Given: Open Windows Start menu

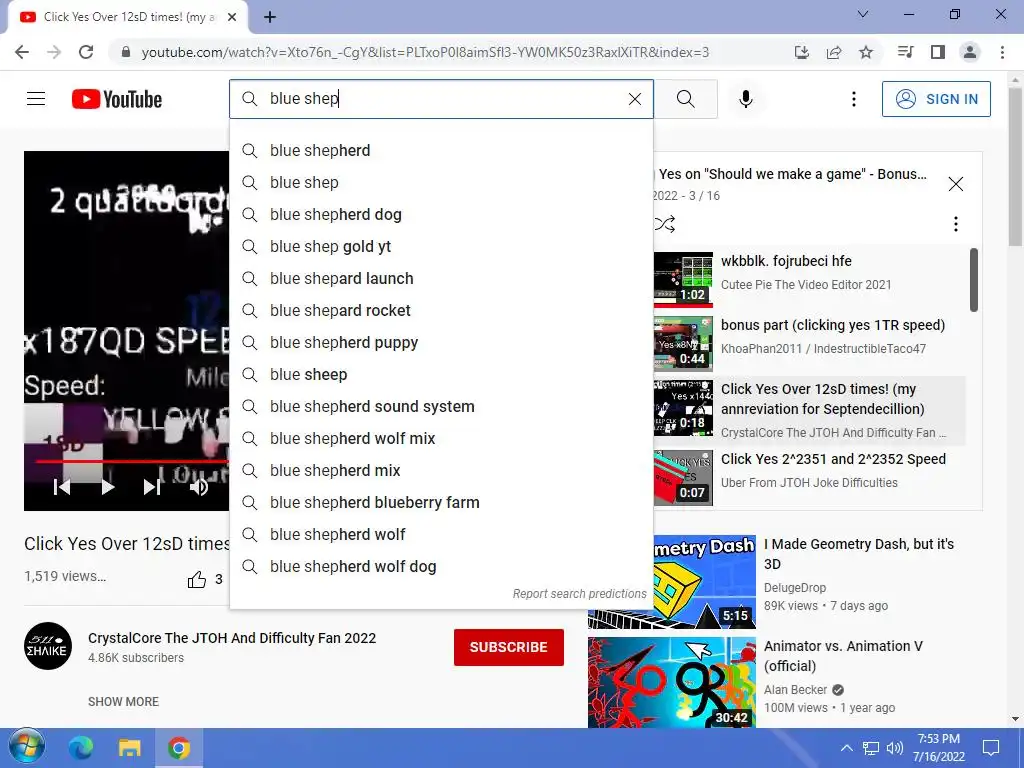Looking at the screenshot, I should (27, 748).
